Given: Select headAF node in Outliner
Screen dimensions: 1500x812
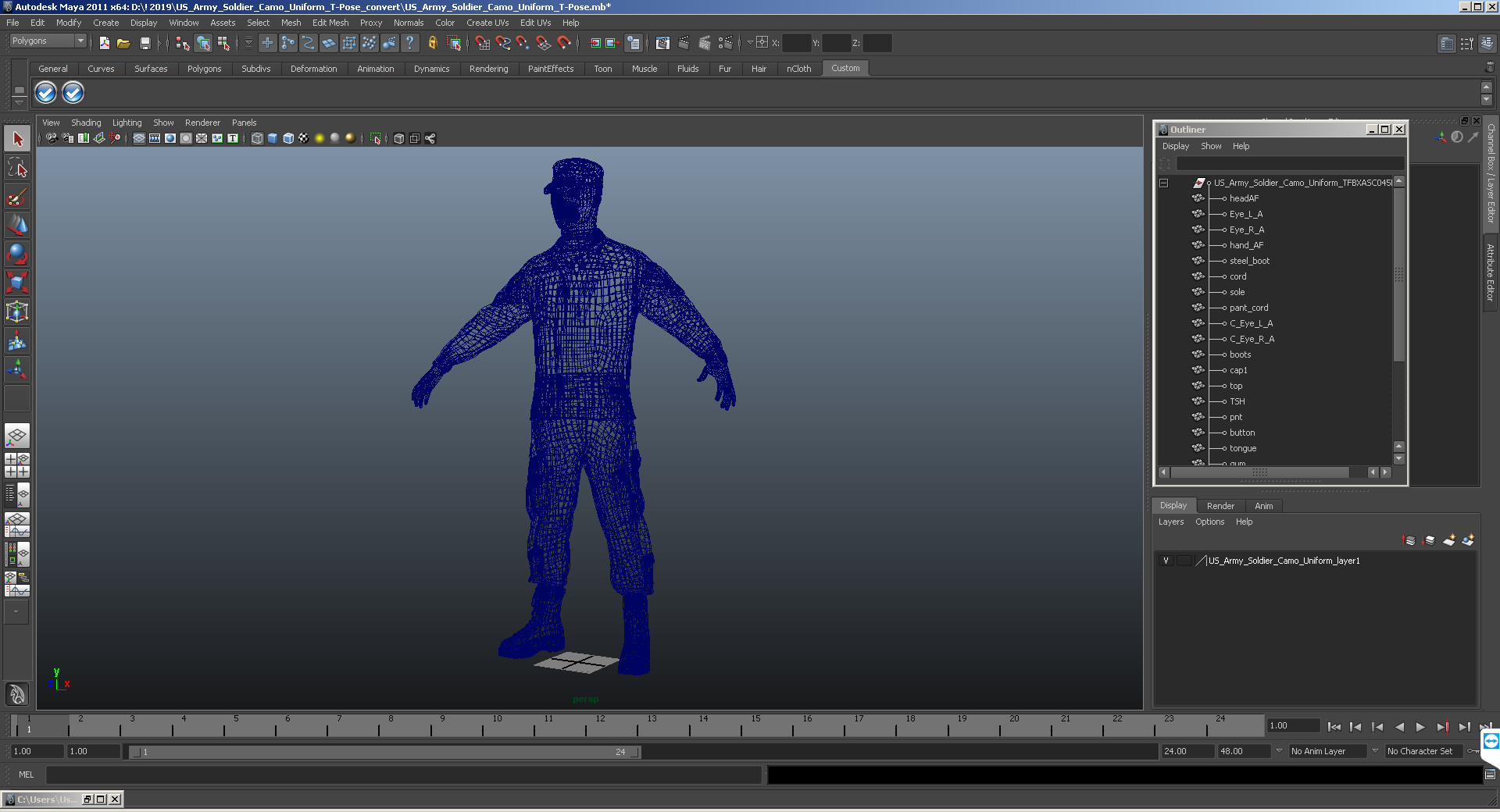Looking at the screenshot, I should (x=1244, y=198).
